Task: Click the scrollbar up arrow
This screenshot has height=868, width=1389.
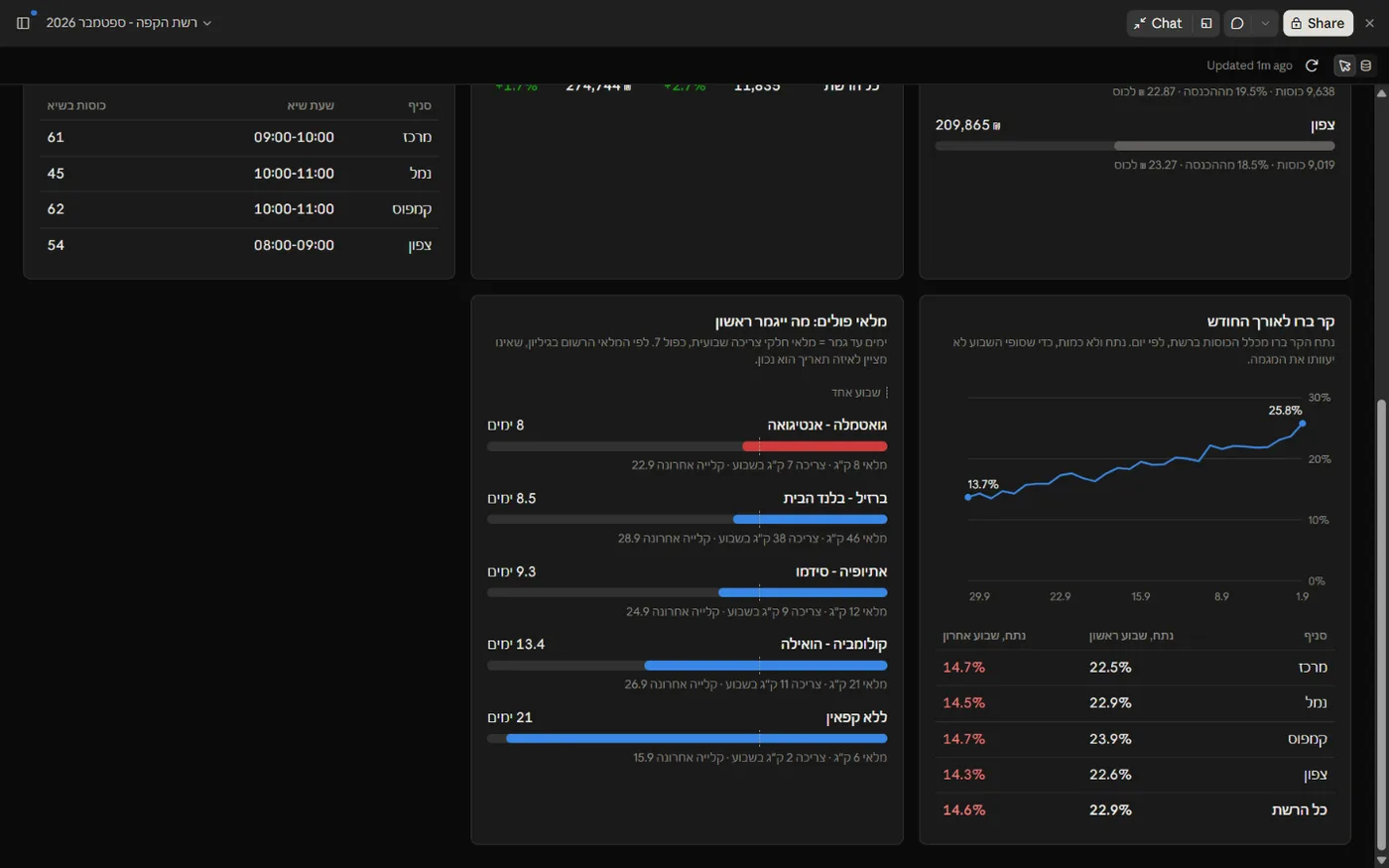Action: [x=1381, y=93]
